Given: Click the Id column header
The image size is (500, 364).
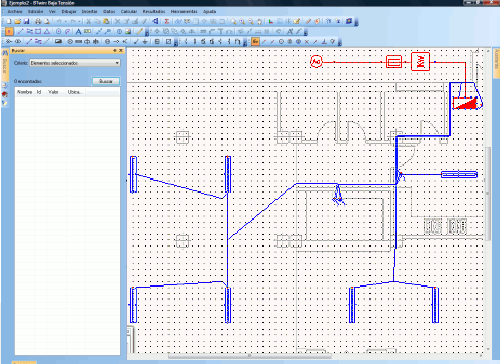Looking at the screenshot, I should point(39,92).
